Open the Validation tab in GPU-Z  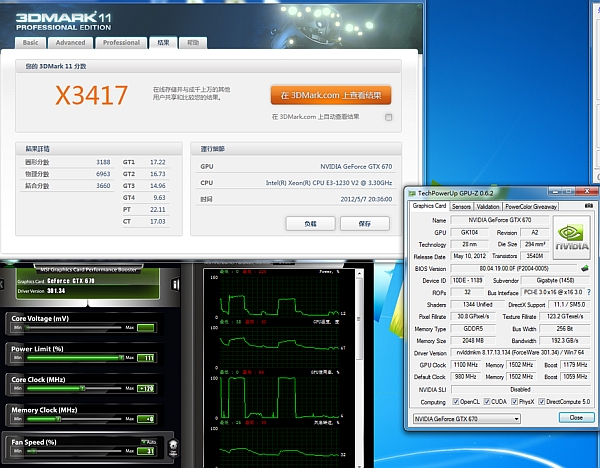[488, 207]
